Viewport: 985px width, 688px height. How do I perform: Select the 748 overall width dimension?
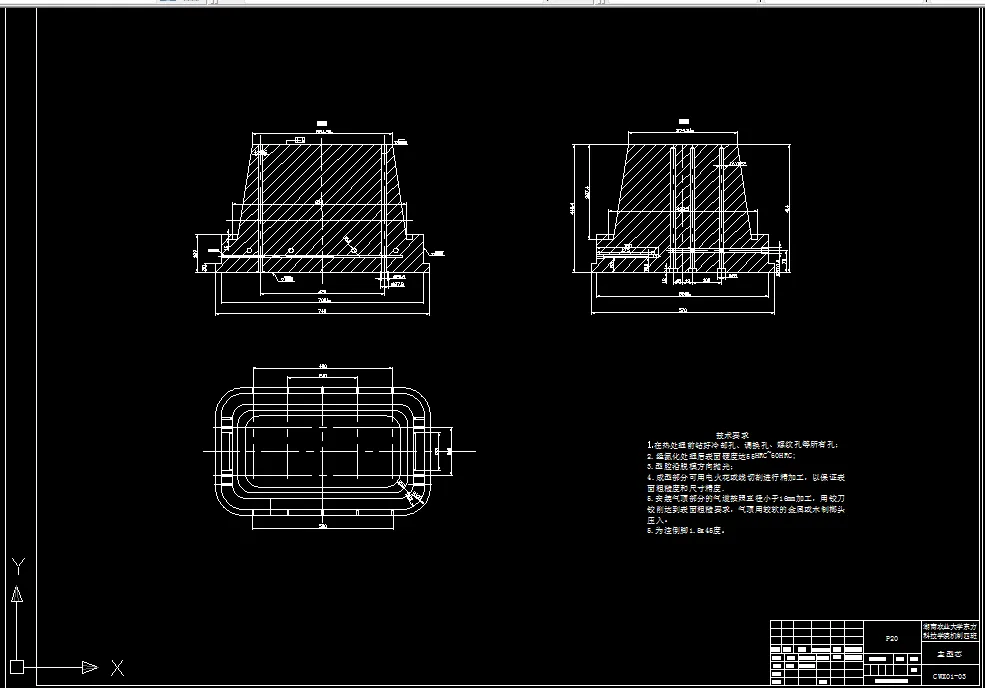(x=322, y=311)
